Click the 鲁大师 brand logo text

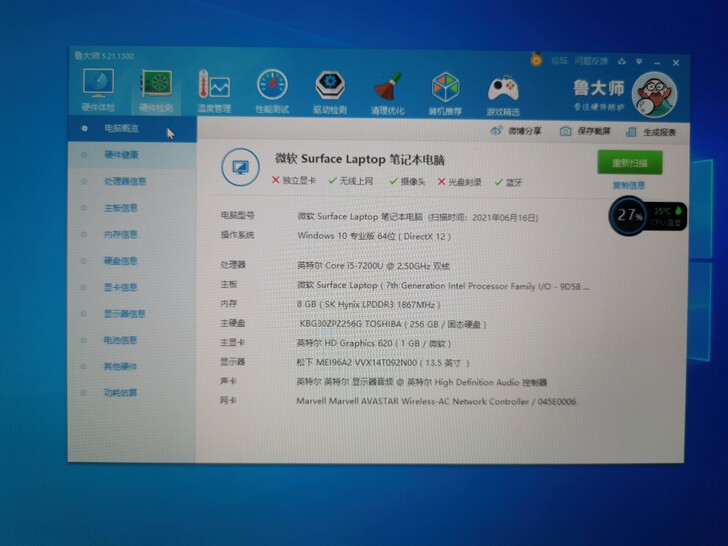599,87
